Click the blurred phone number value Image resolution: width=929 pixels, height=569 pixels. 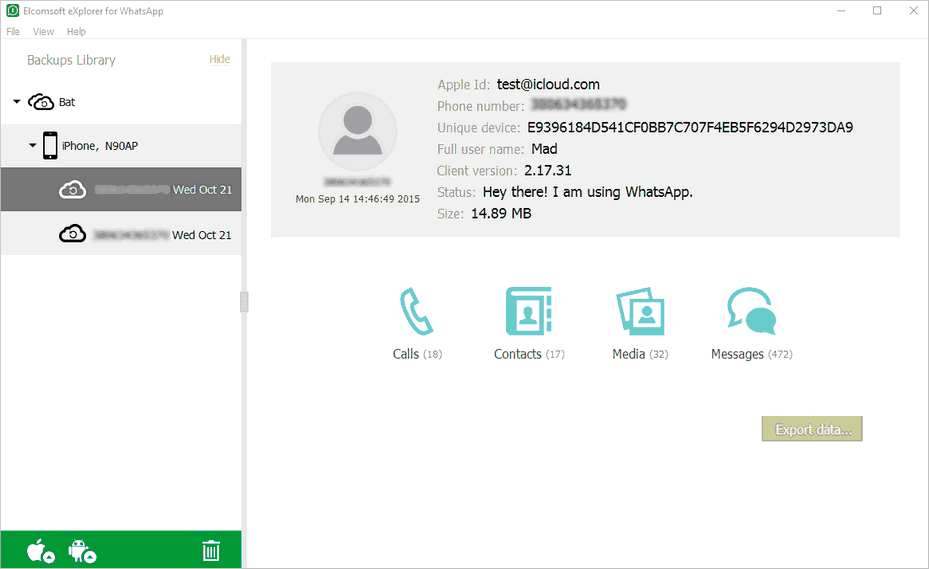(x=578, y=106)
